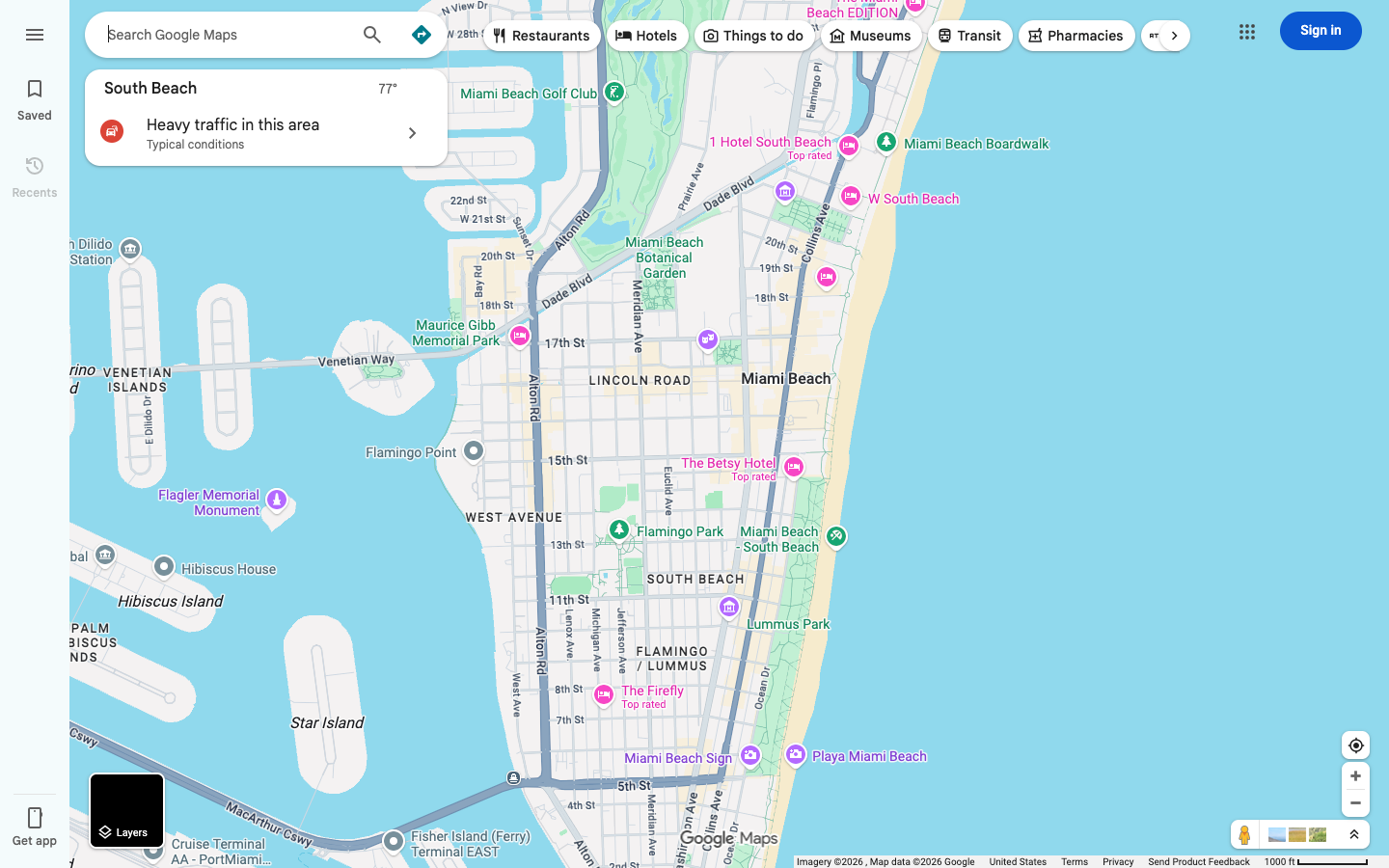Click Miami Beach - South Beach marker

(x=836, y=536)
